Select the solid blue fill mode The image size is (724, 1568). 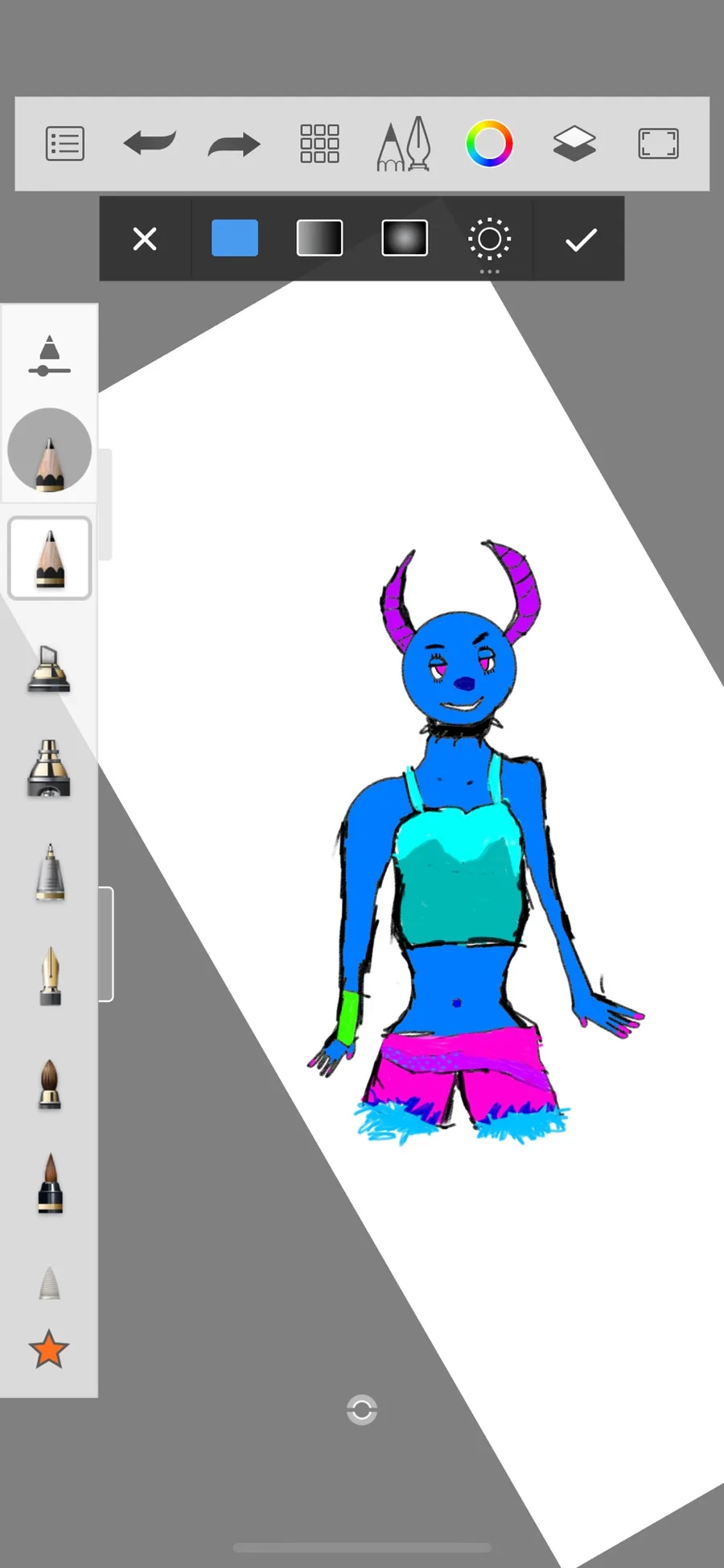pos(235,238)
